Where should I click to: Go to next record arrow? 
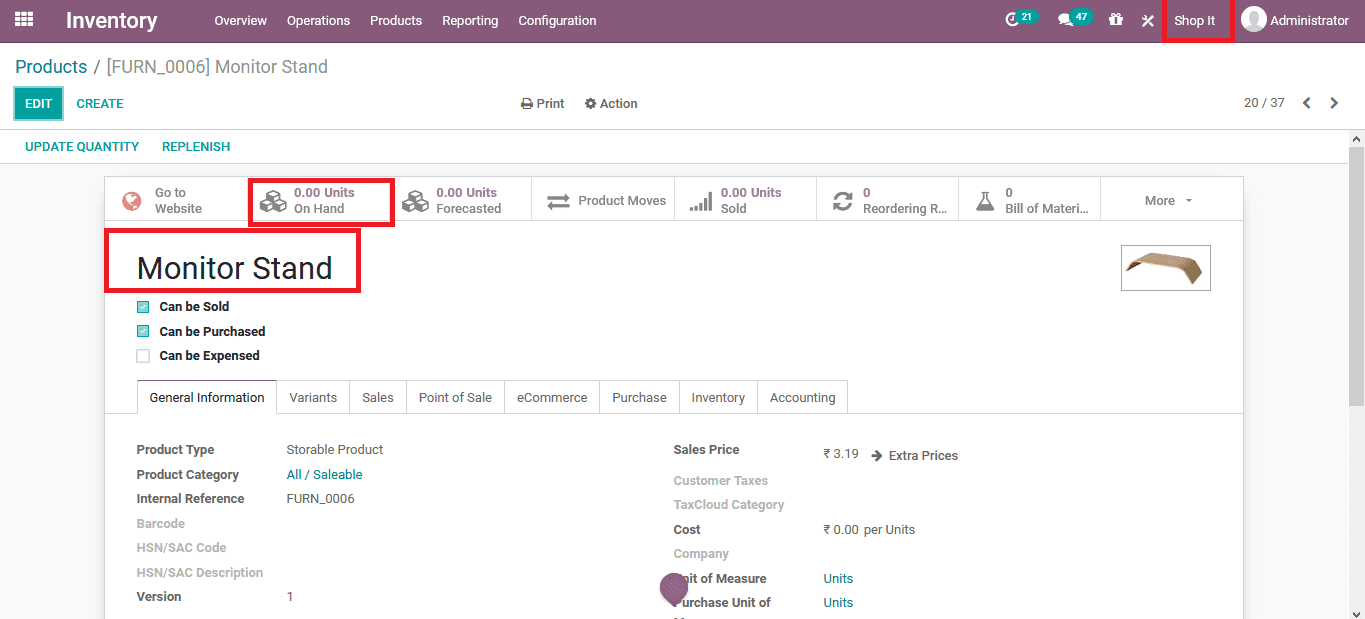click(x=1334, y=103)
